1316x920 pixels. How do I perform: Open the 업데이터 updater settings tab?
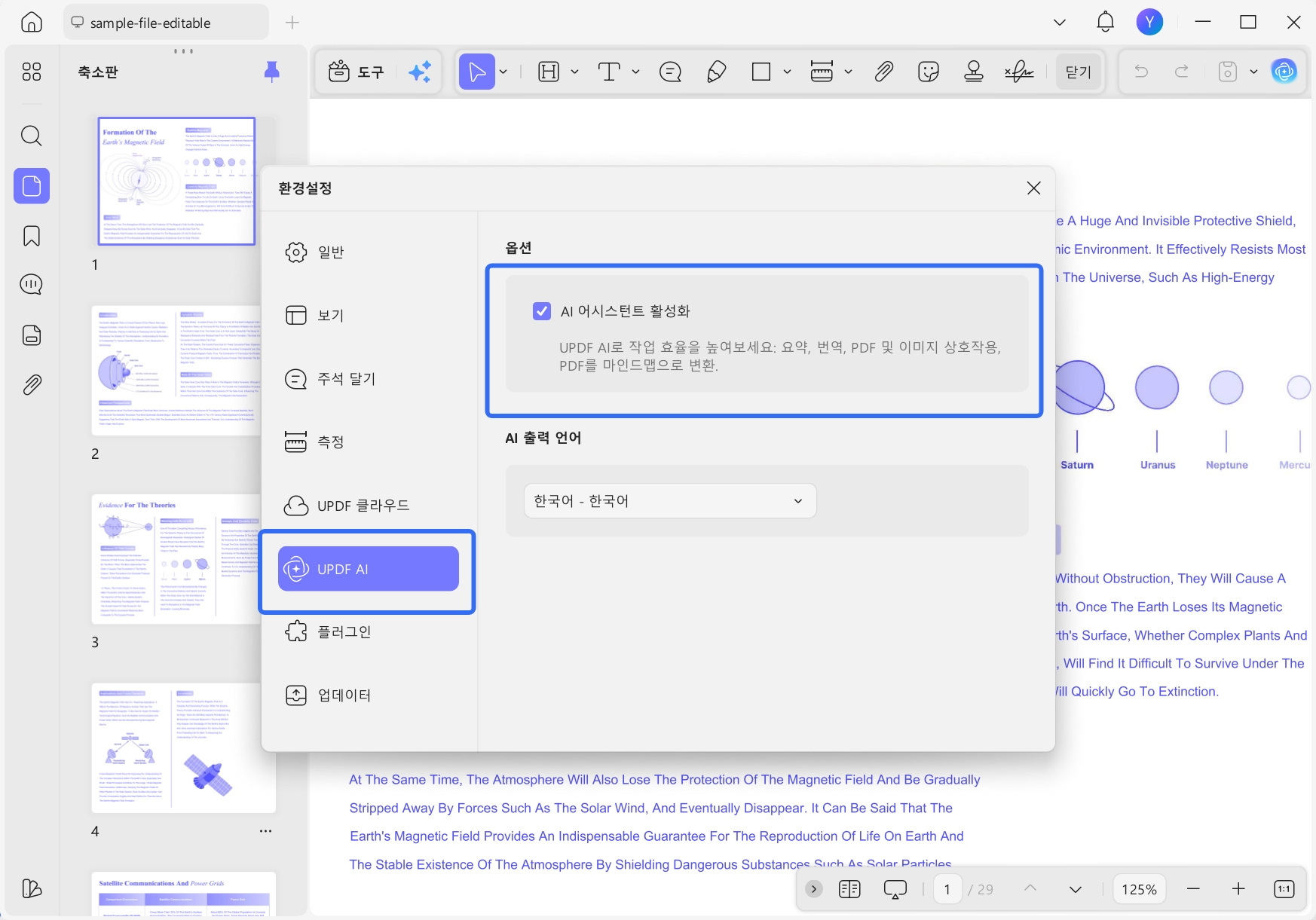369,695
